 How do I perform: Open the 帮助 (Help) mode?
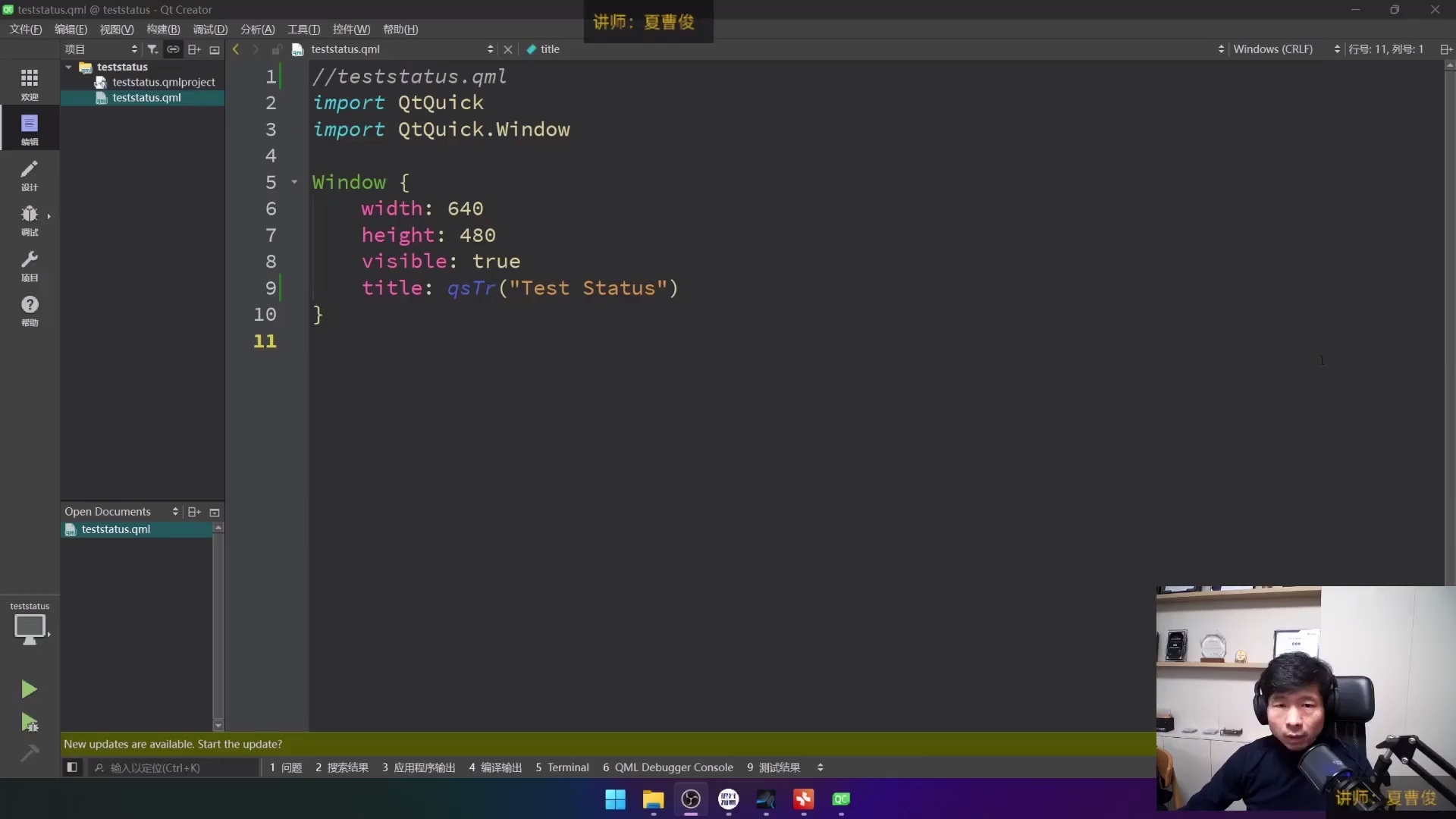click(30, 311)
